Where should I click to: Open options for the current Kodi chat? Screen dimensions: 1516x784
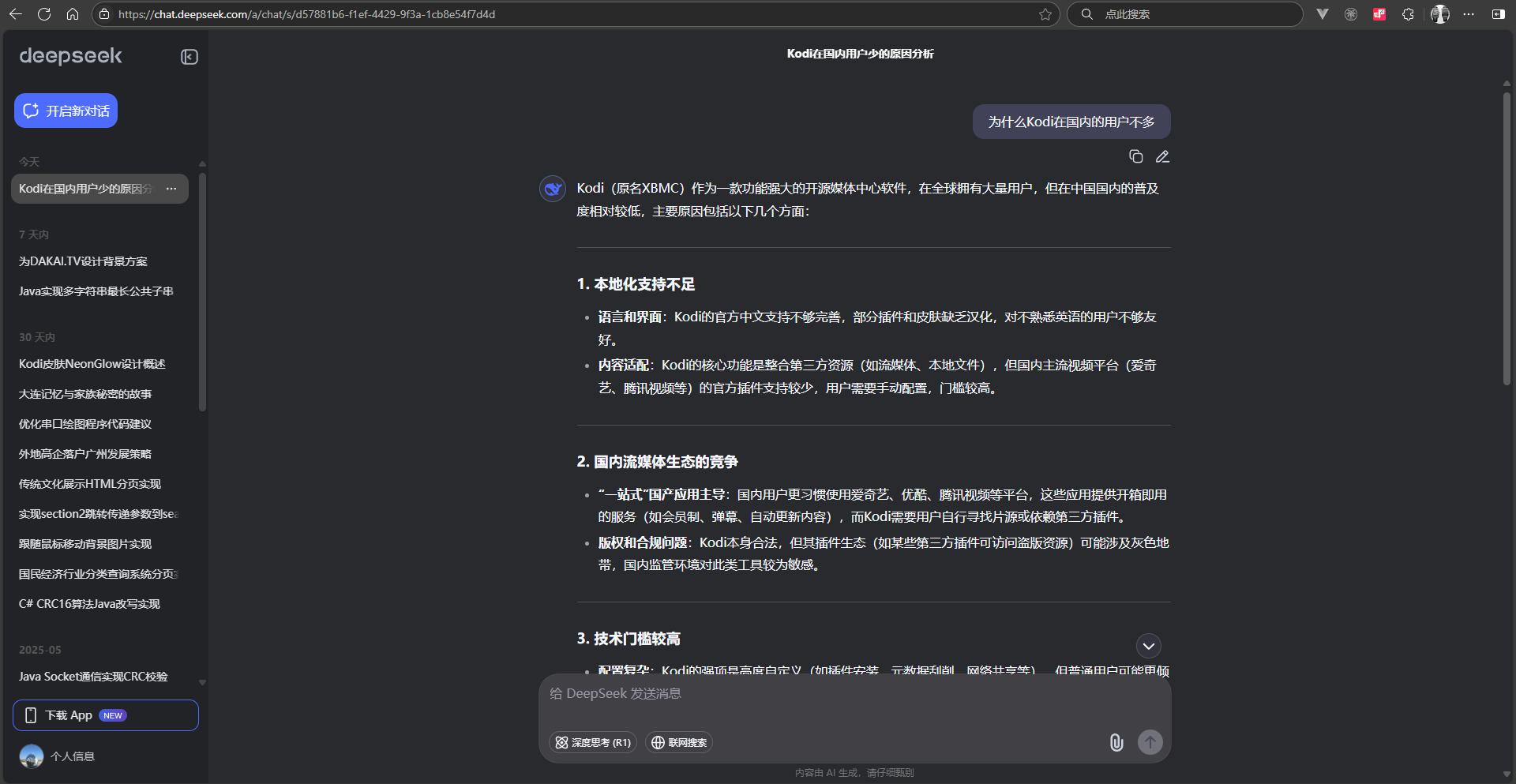coord(171,189)
